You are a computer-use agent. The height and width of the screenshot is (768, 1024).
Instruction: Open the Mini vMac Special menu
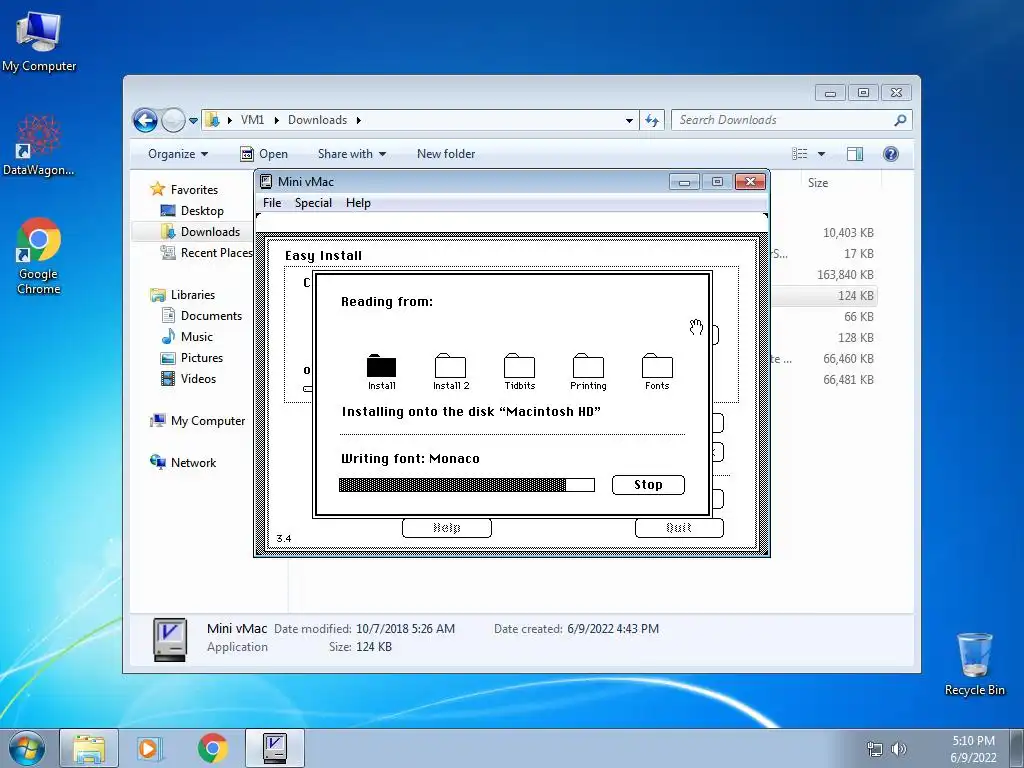tap(313, 203)
